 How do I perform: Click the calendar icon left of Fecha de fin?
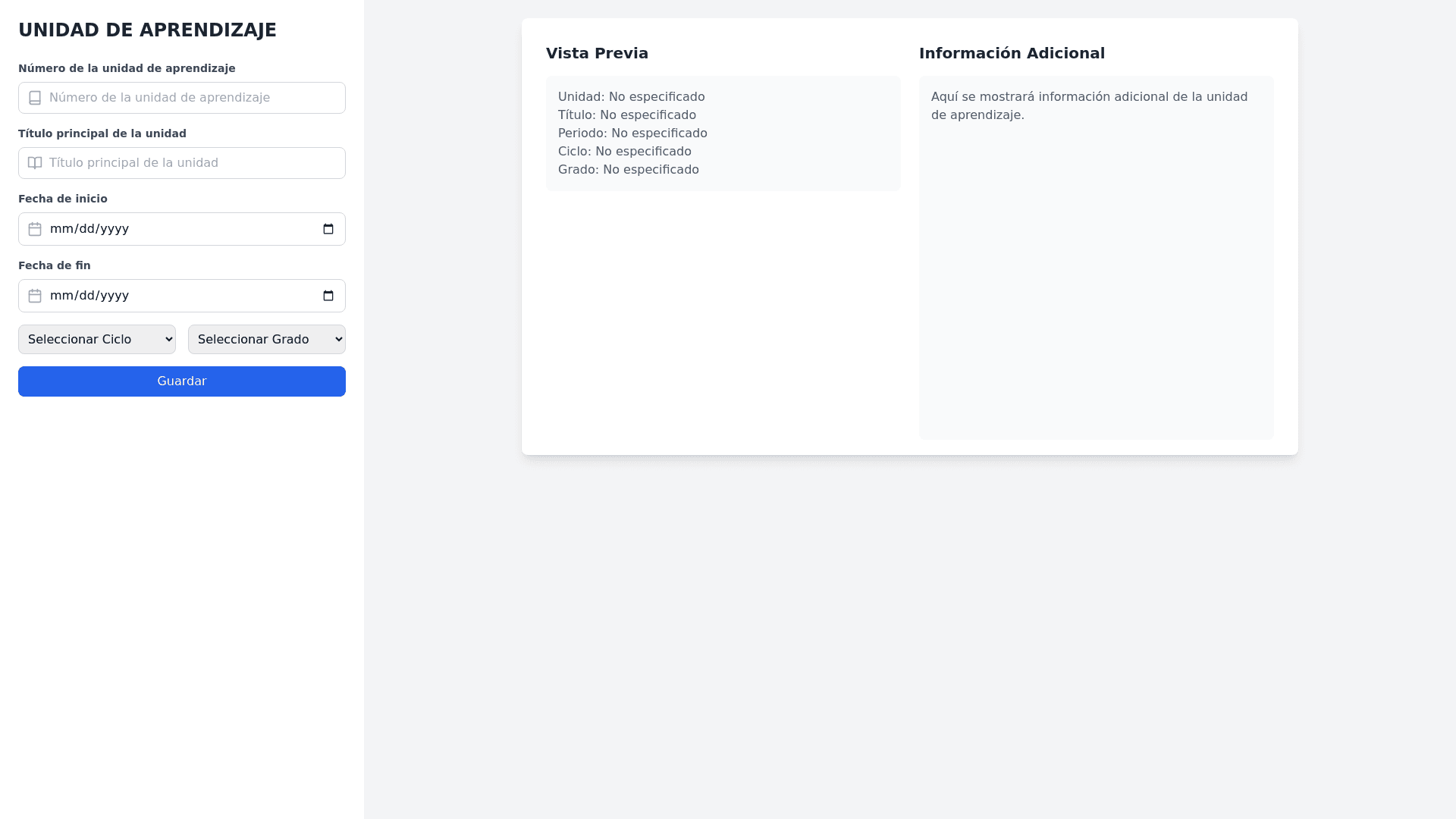click(x=35, y=296)
